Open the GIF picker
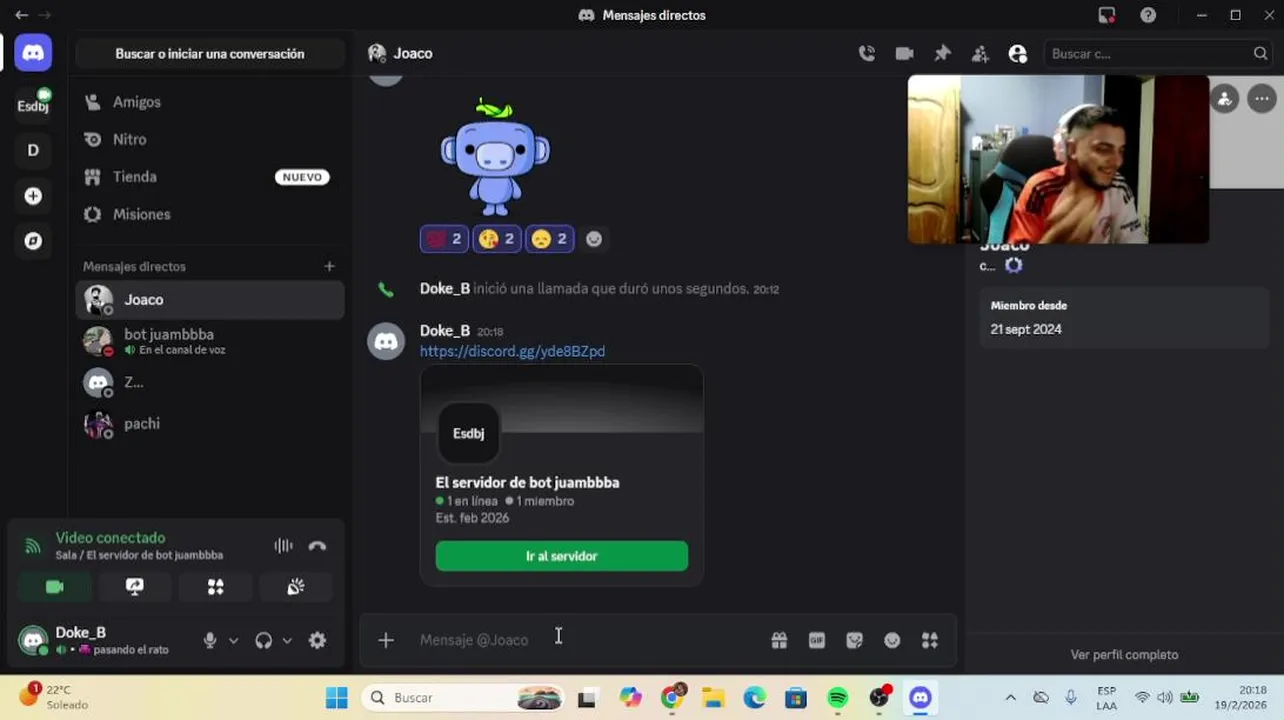Viewport: 1284px width, 720px height. click(x=817, y=640)
